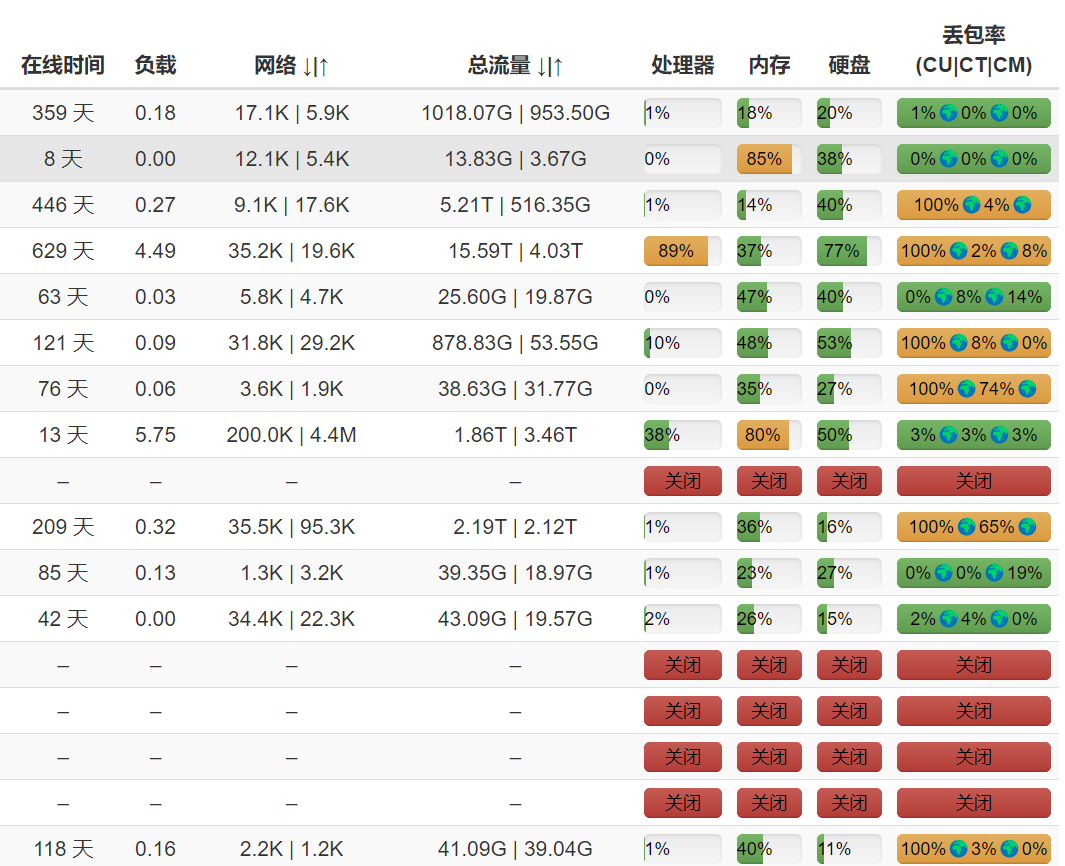Click the orange 85% memory usage bar
The width and height of the screenshot is (1065, 866).
(x=764, y=159)
